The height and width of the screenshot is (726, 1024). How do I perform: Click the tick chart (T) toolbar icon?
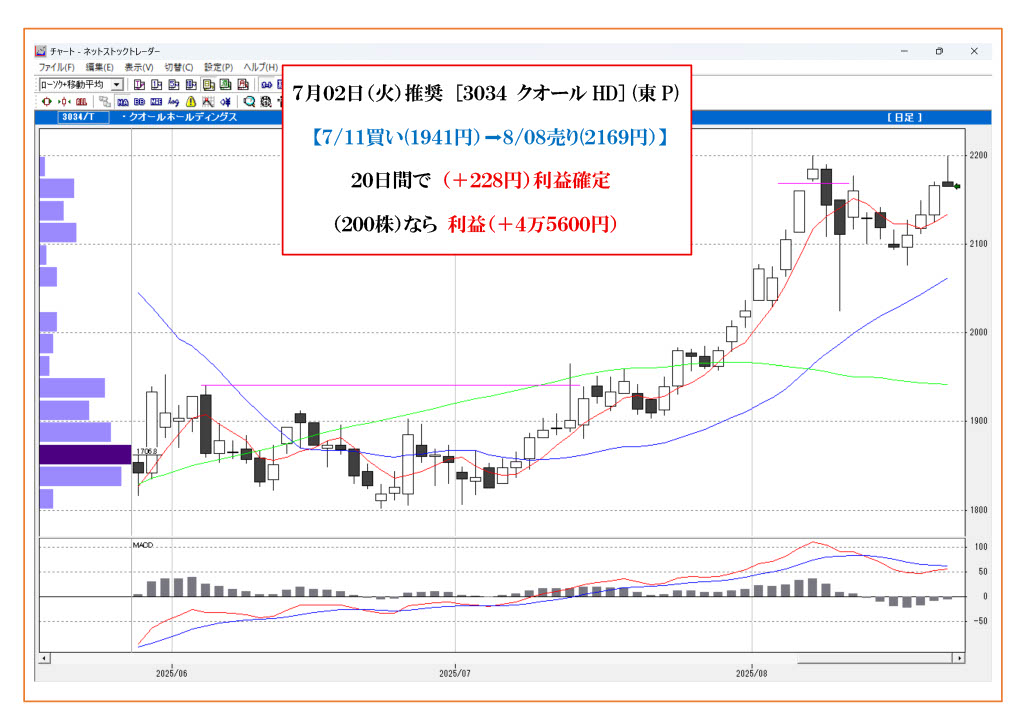(139, 85)
